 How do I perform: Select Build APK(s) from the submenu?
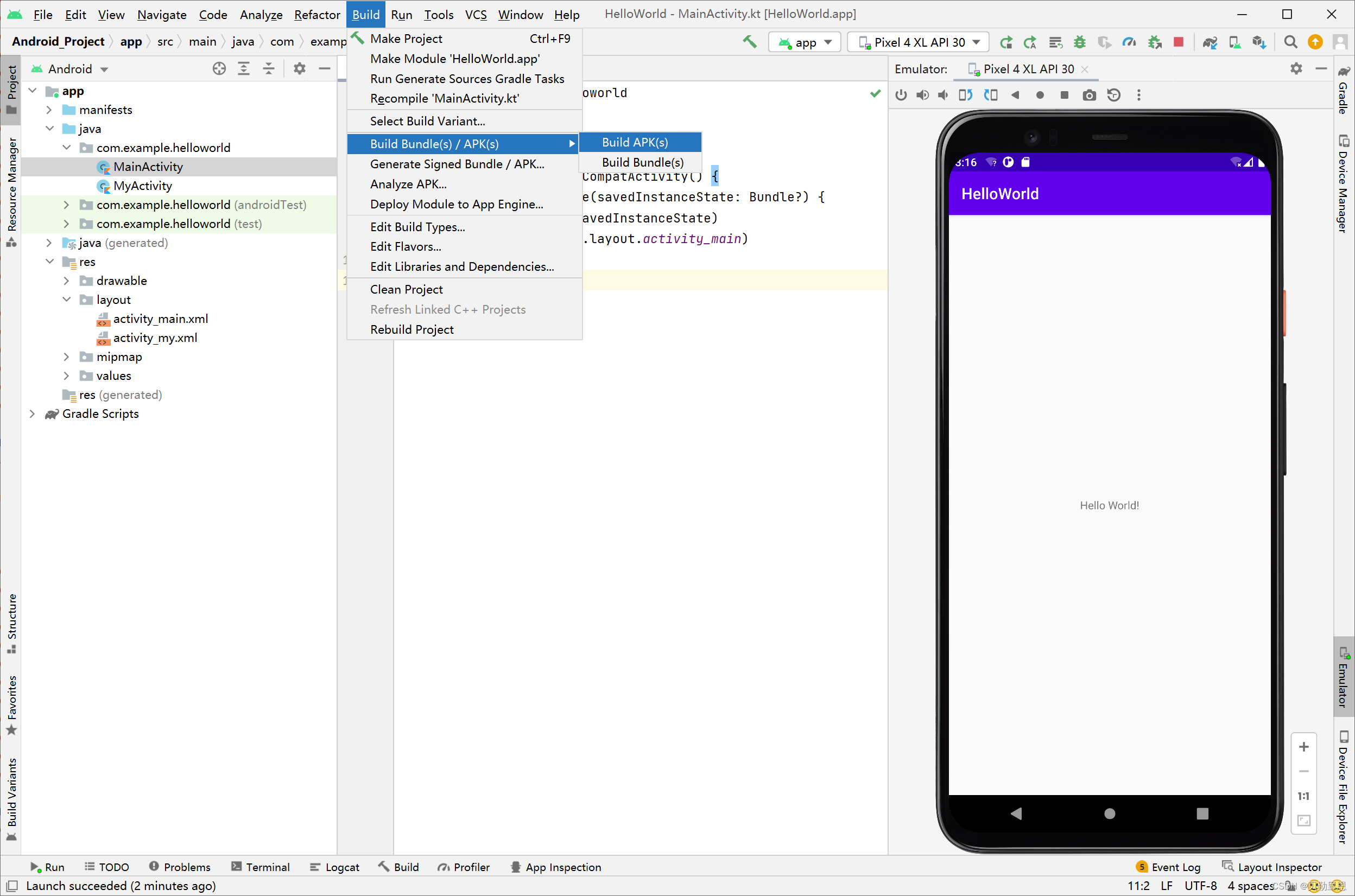[x=635, y=142]
